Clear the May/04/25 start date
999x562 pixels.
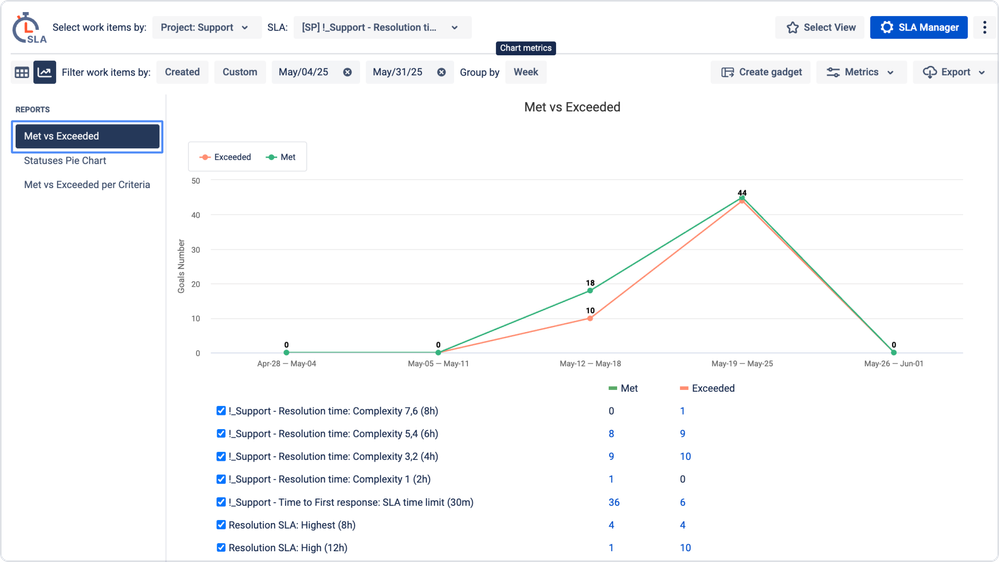[347, 72]
